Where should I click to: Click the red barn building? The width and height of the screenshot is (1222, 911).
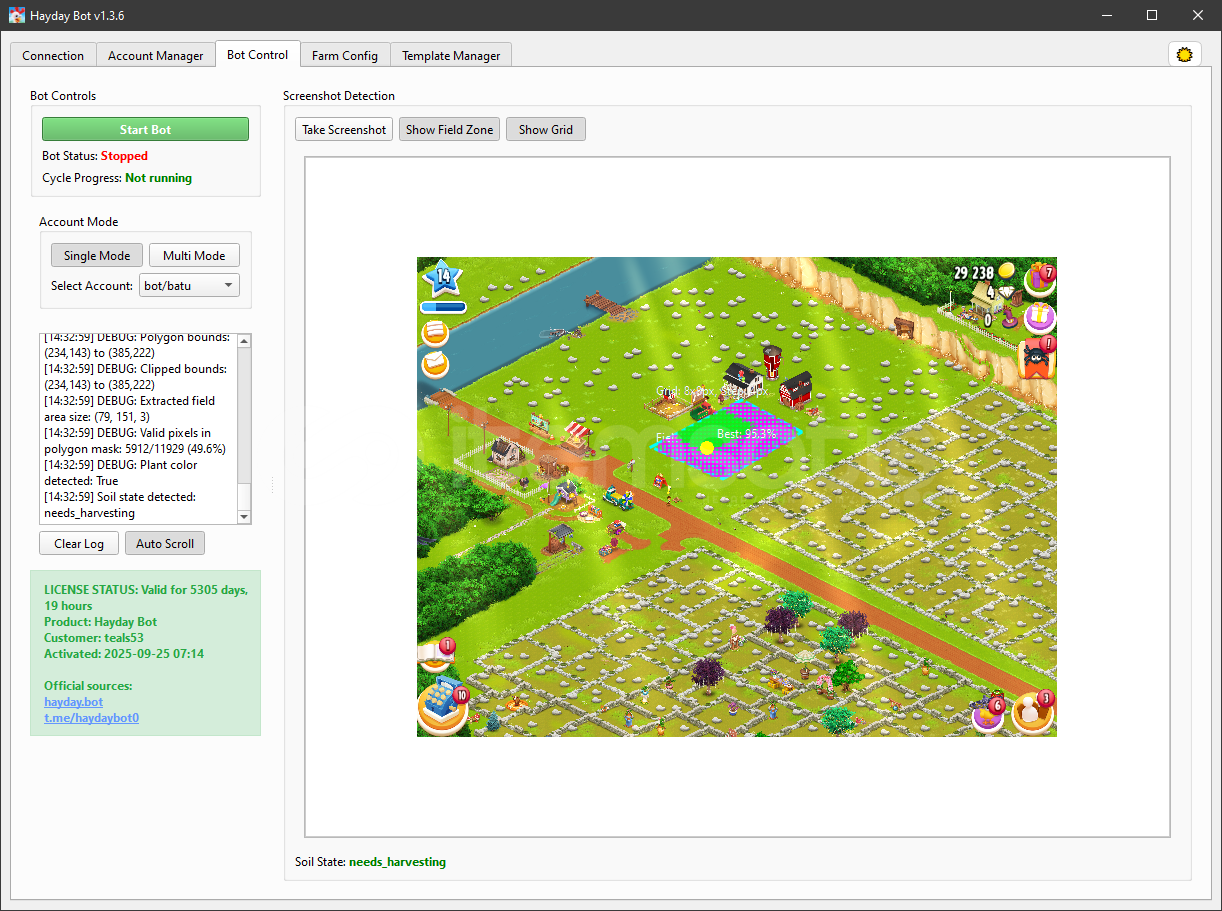coord(795,389)
